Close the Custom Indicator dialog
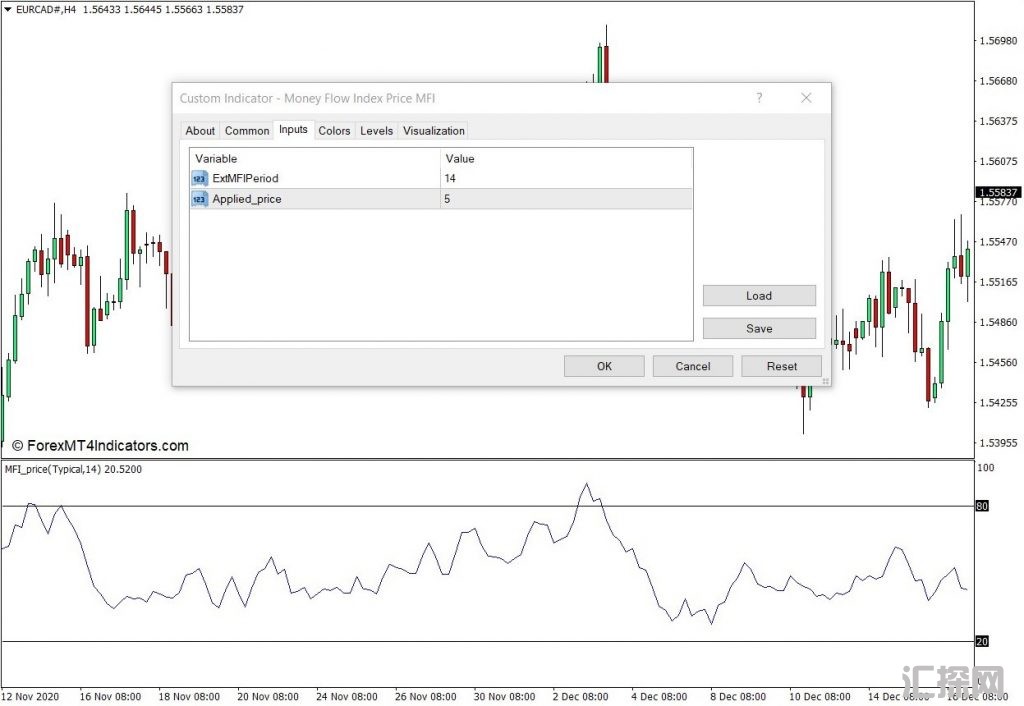 (806, 98)
